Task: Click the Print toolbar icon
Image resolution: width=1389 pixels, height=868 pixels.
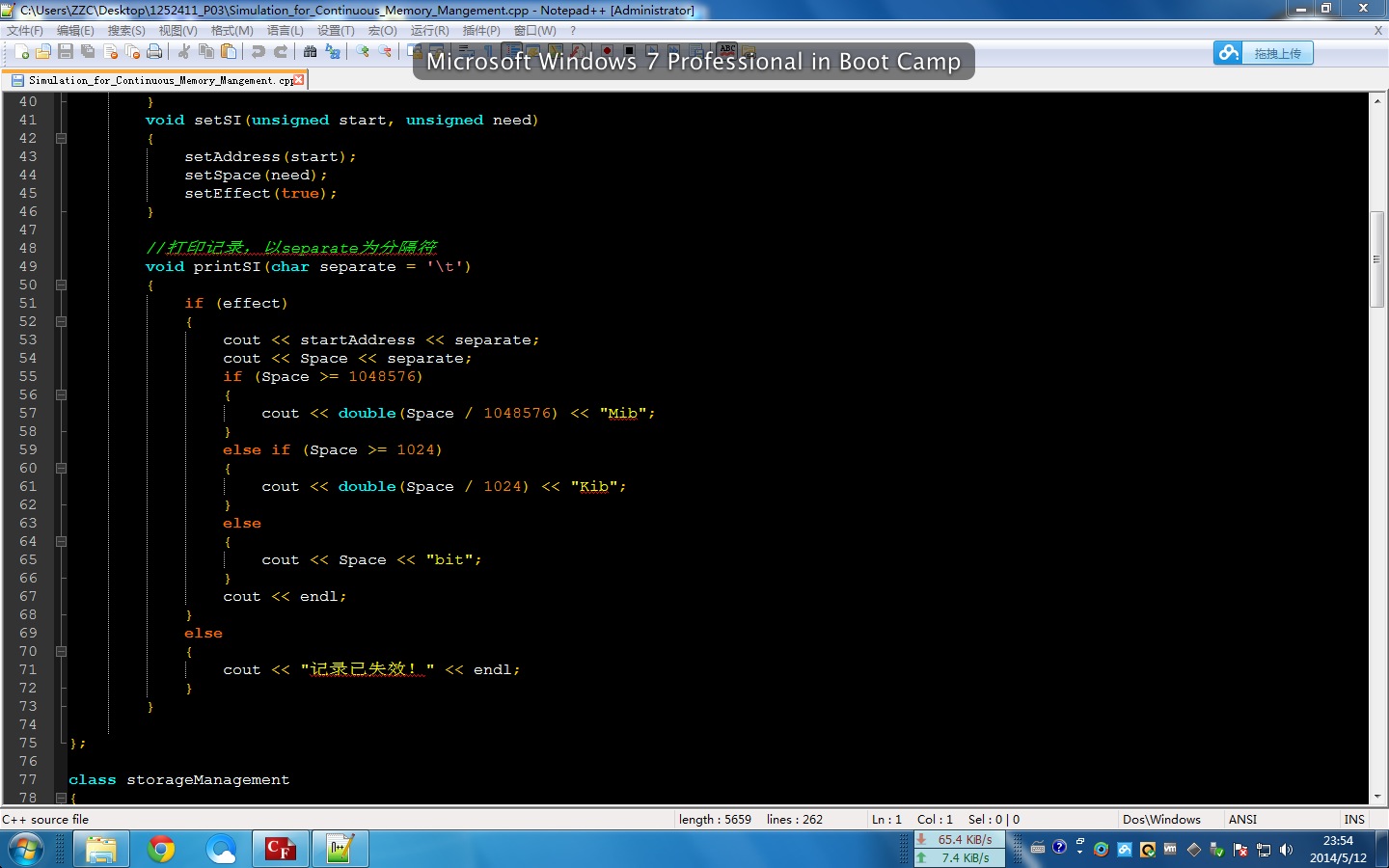Action: [154, 51]
